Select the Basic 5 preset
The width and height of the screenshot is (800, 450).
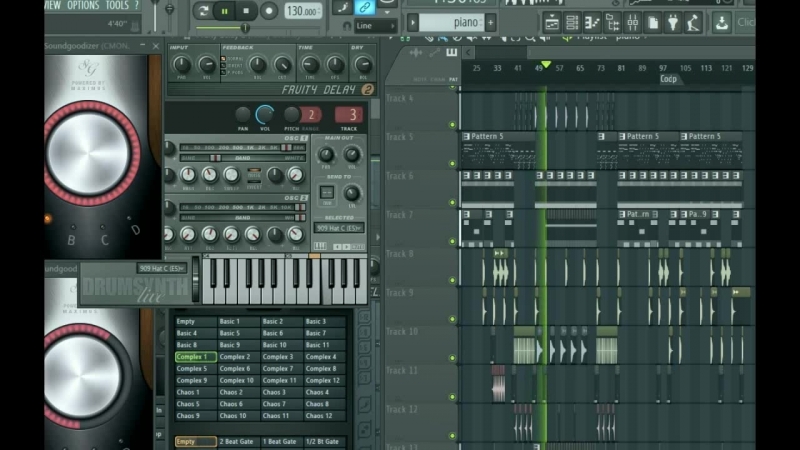239,333
